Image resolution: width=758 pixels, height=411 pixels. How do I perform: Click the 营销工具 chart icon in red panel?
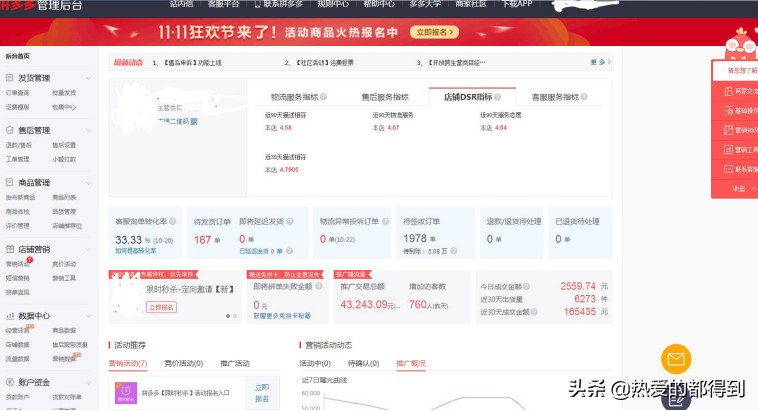729,150
